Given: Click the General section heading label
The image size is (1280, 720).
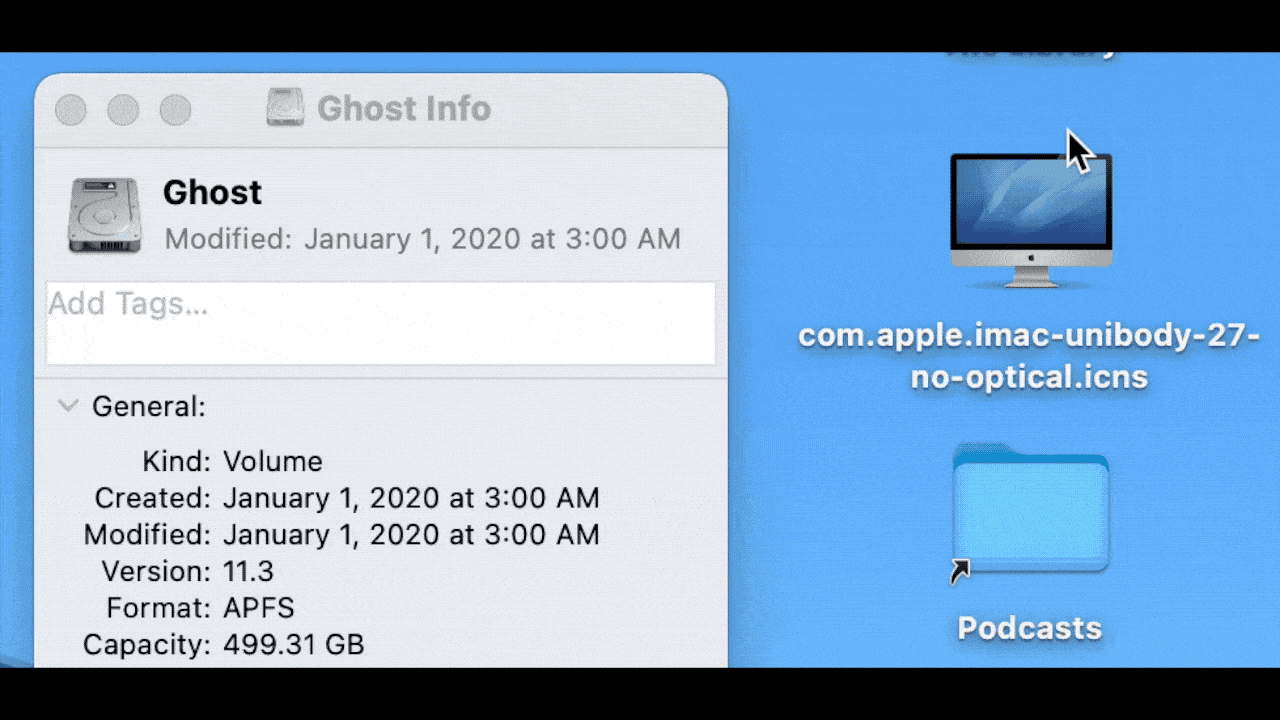Looking at the screenshot, I should tap(148, 407).
